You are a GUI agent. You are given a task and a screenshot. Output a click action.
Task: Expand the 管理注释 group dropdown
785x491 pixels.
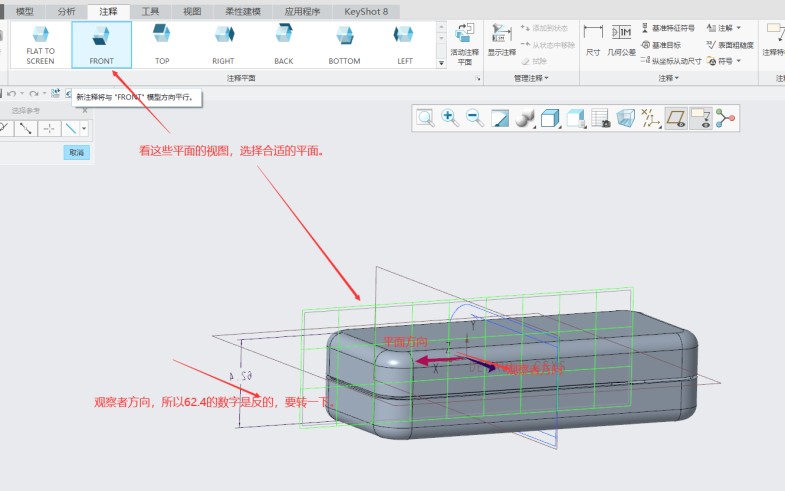(x=532, y=78)
